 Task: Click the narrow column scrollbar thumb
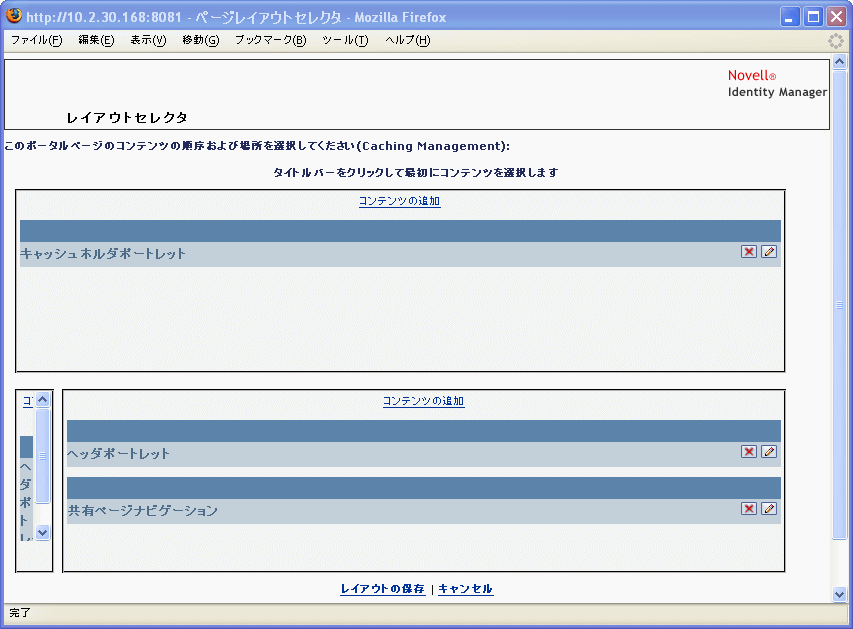pos(42,456)
